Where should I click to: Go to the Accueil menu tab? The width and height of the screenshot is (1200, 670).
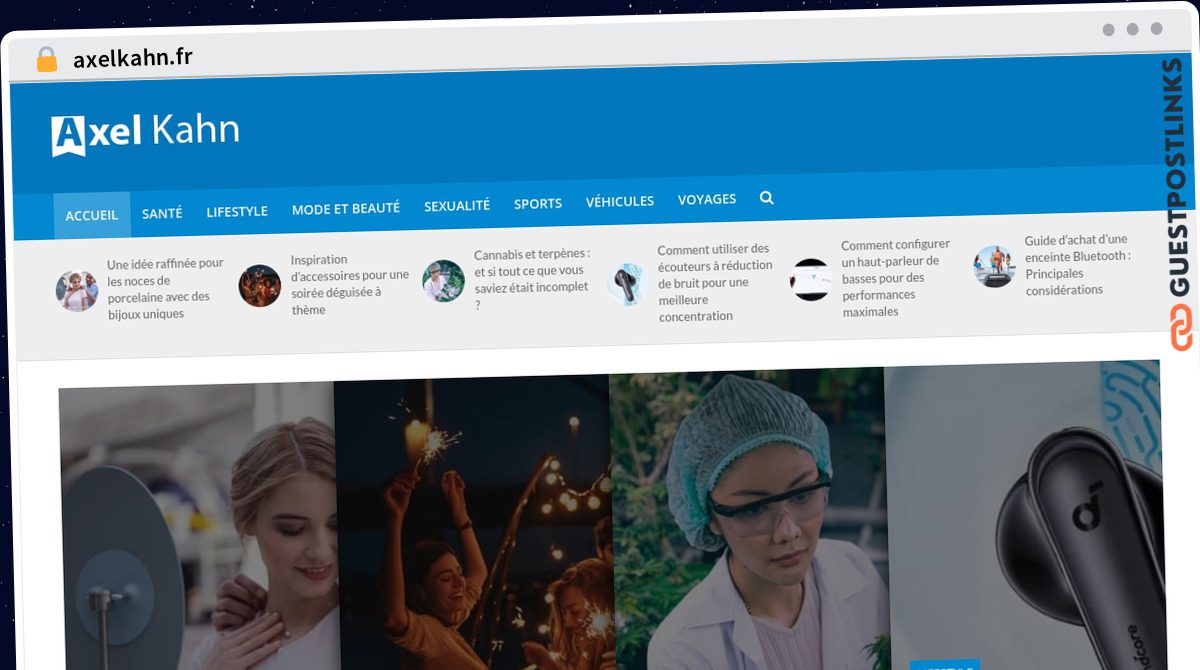[92, 215]
